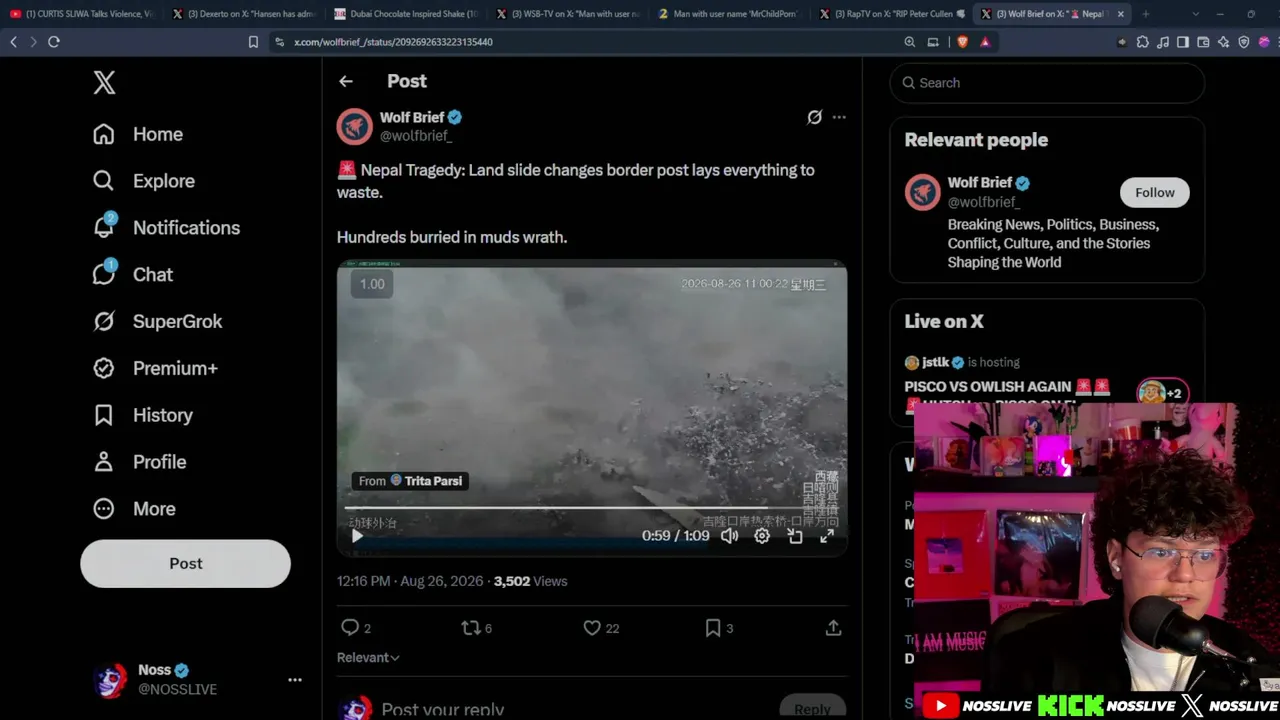Switch to the Dubai Chocolate Inspired Shake tab
Image resolution: width=1280 pixels, height=720 pixels.
406,14
